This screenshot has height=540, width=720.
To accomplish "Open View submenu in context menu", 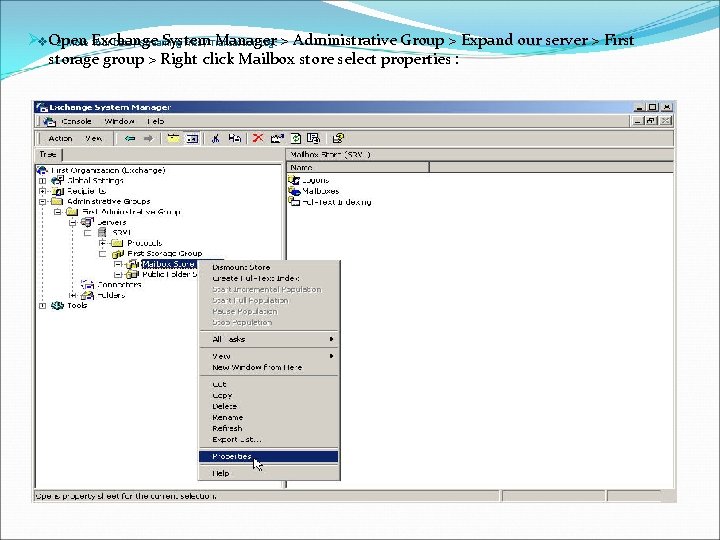I will tap(269, 356).
